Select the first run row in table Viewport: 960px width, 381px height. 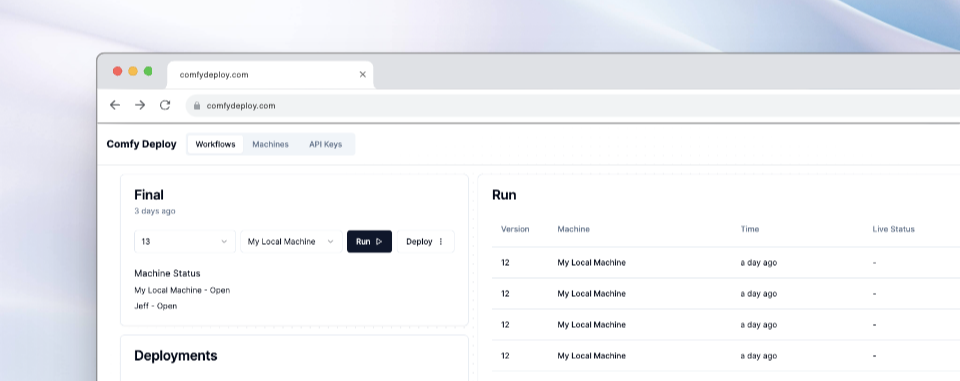tap(726, 263)
